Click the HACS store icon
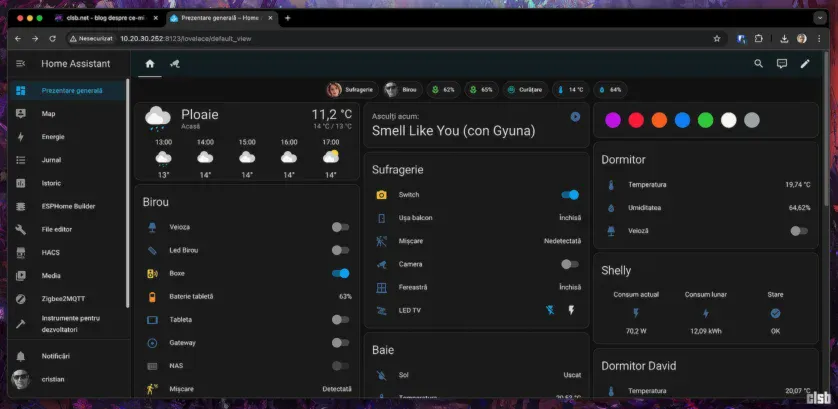838x409 pixels. coord(21,252)
